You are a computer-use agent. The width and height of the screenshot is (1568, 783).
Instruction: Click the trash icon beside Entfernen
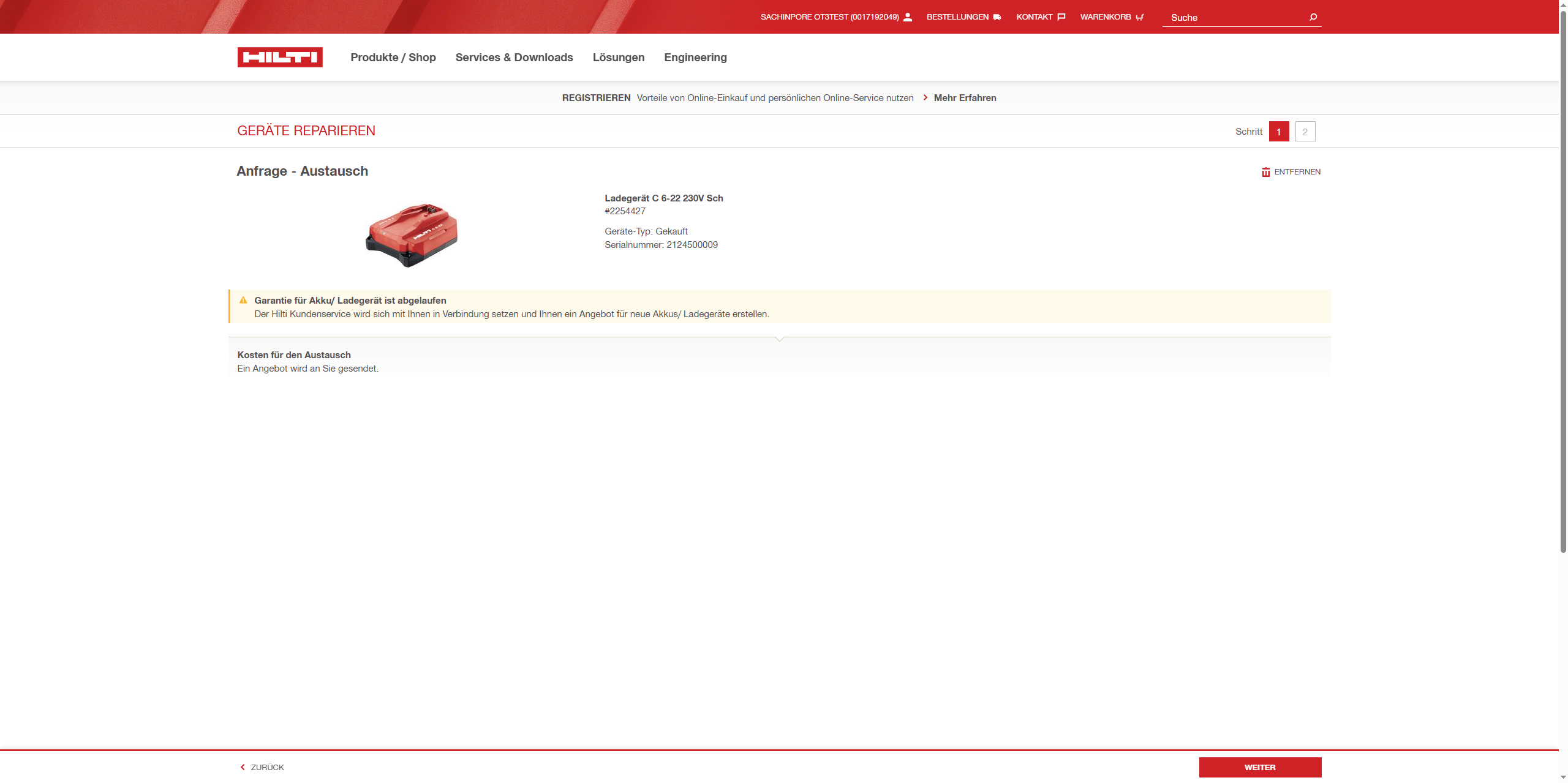[1265, 172]
